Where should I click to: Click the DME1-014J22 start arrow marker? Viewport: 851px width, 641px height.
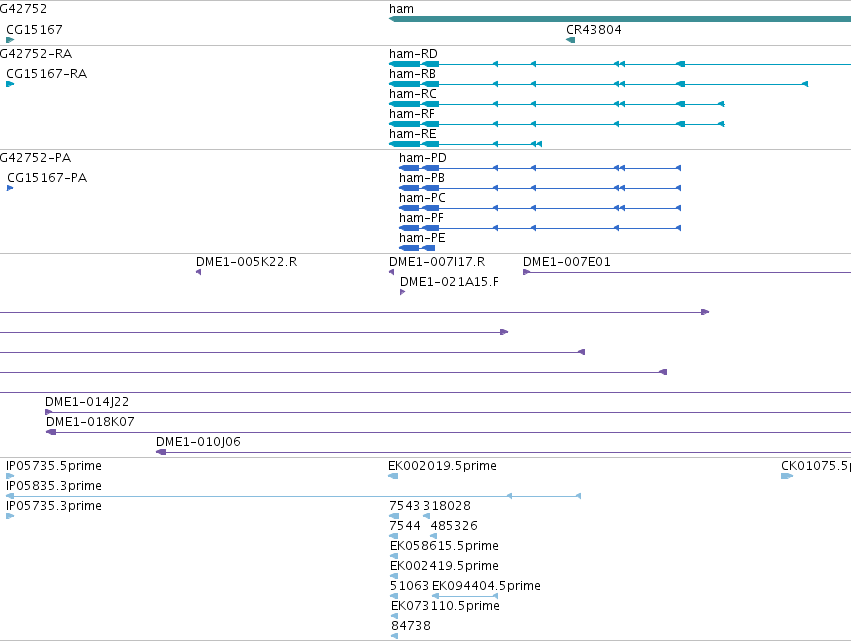(48, 412)
